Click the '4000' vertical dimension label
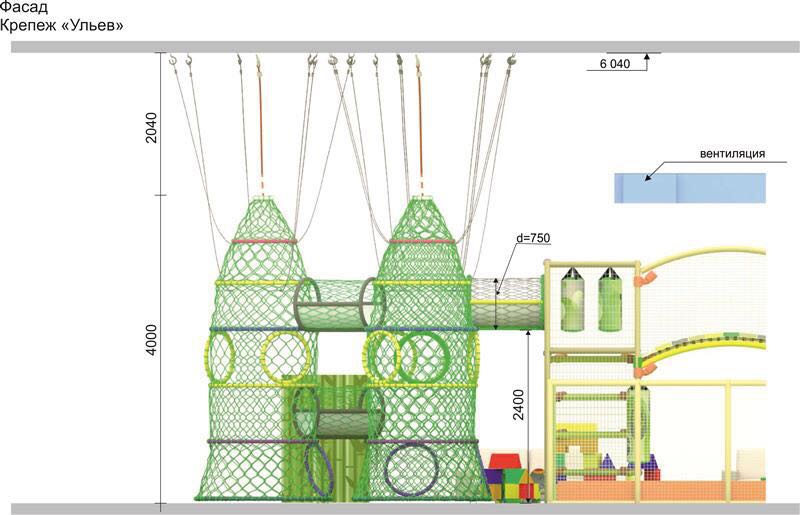800x515 pixels. coord(152,340)
